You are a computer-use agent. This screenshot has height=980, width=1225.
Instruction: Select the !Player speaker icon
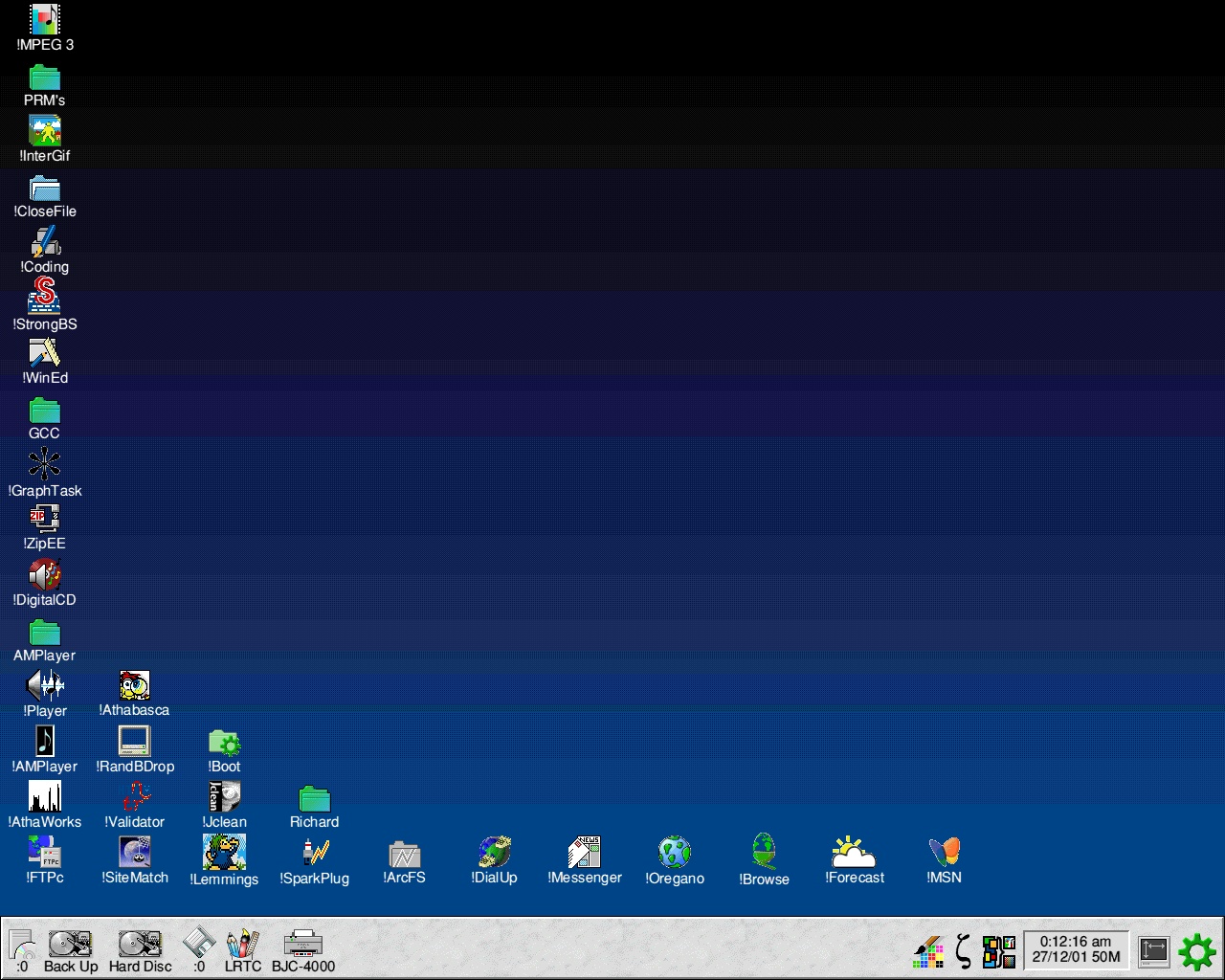pyautogui.click(x=45, y=685)
